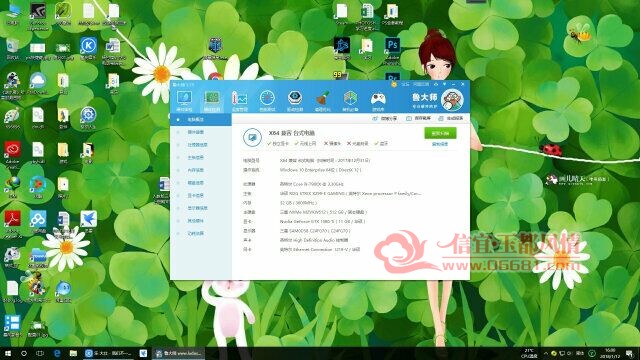
Task: Click the Weibo share button
Action: [x=384, y=118]
